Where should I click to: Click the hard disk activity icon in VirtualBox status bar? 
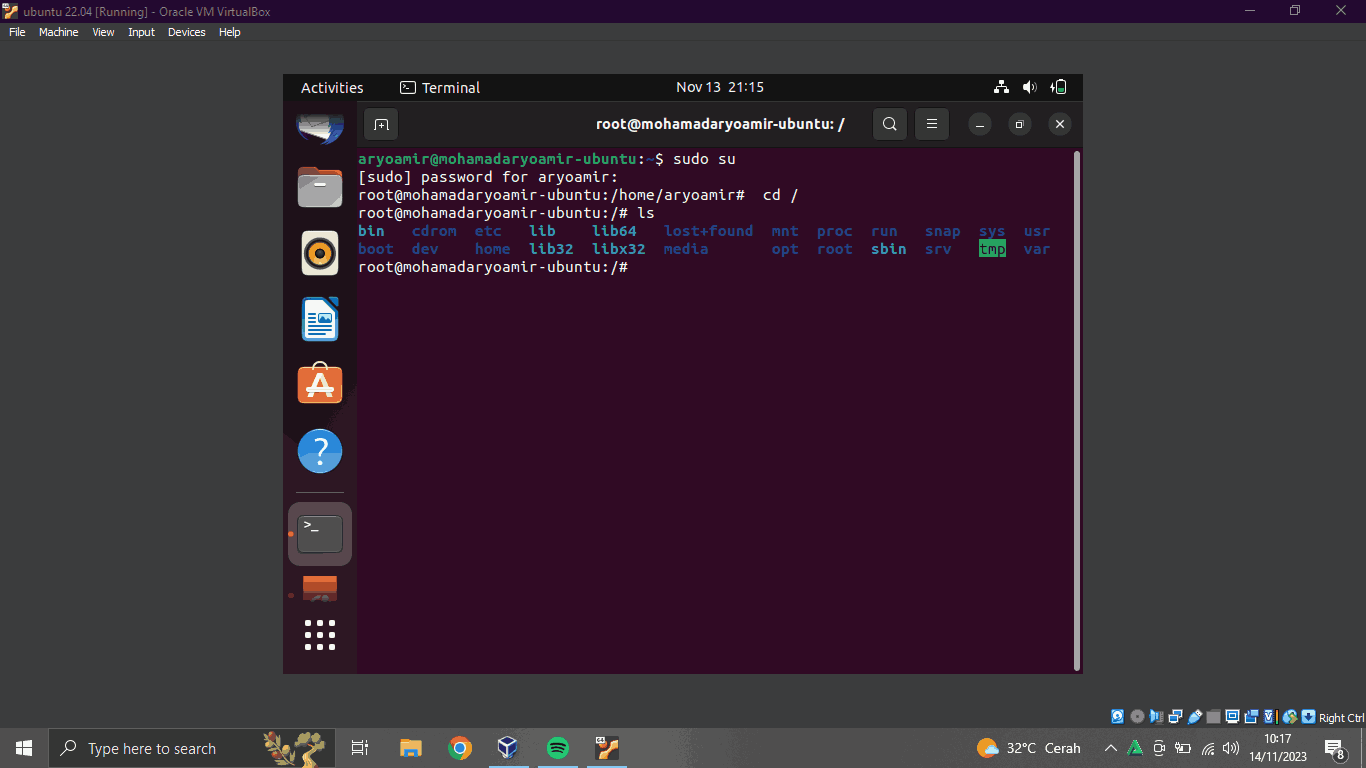click(1117, 717)
